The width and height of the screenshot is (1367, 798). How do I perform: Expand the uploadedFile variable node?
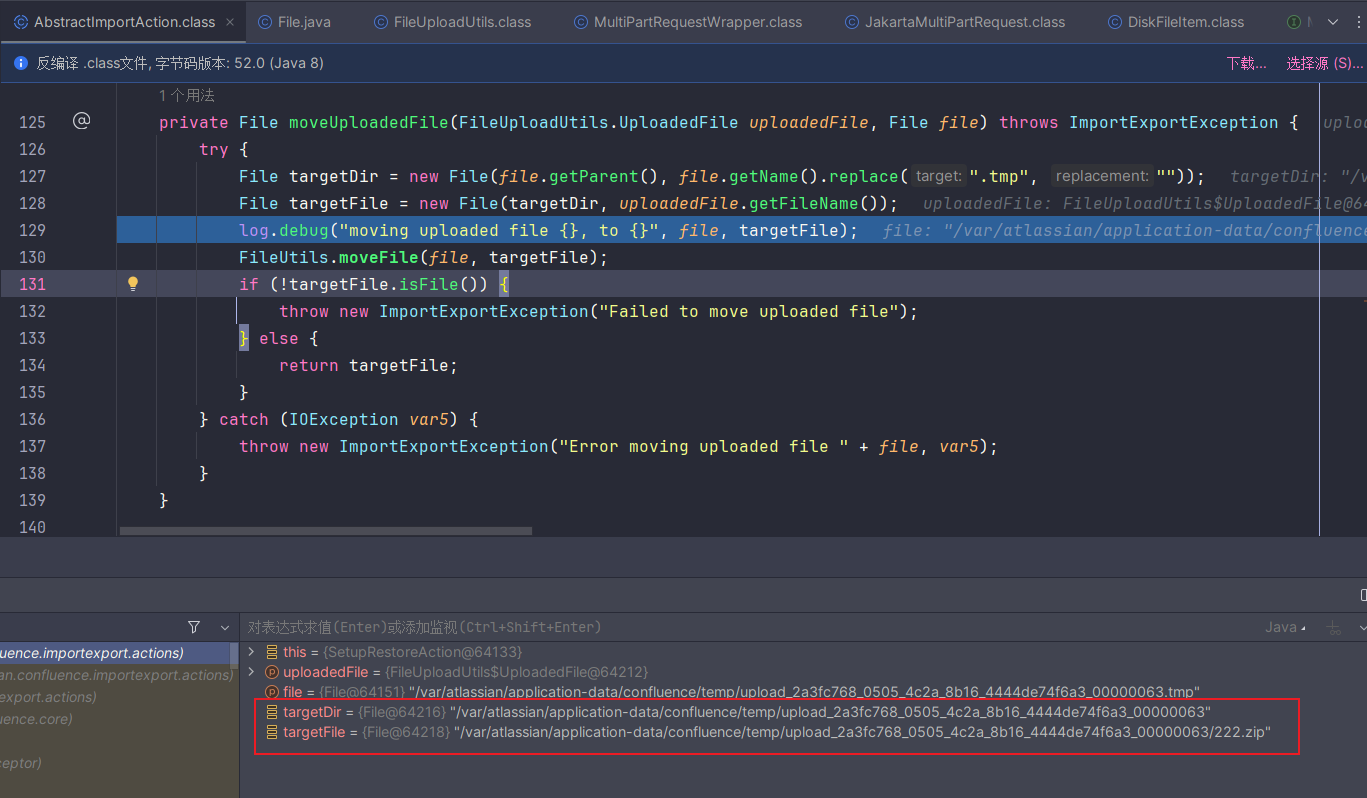click(x=251, y=672)
